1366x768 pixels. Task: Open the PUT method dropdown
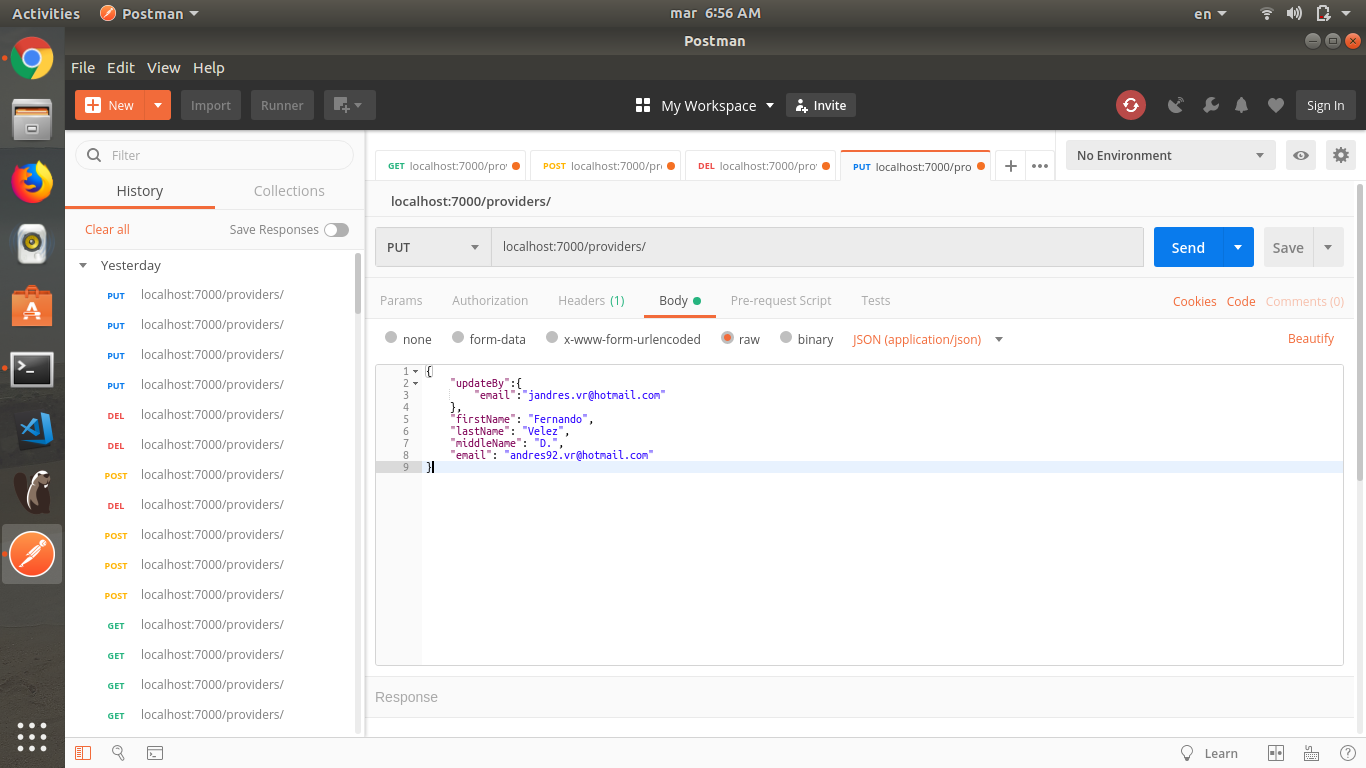tap(433, 247)
